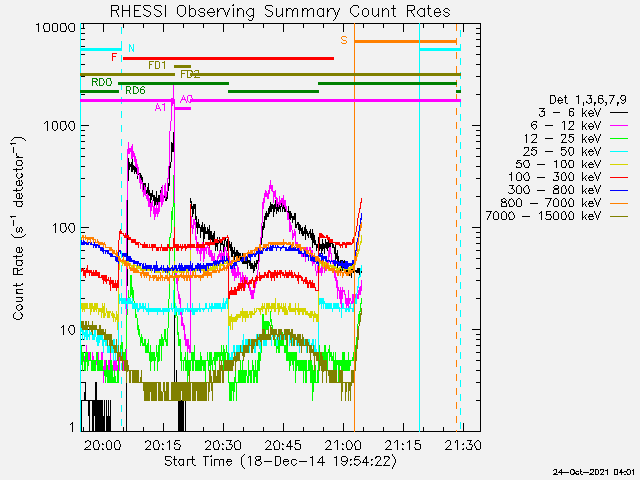Image resolution: width=640 pixels, height=480 pixels.
Task: Click the green line swatch for 12-25 keV
Action: point(619,139)
